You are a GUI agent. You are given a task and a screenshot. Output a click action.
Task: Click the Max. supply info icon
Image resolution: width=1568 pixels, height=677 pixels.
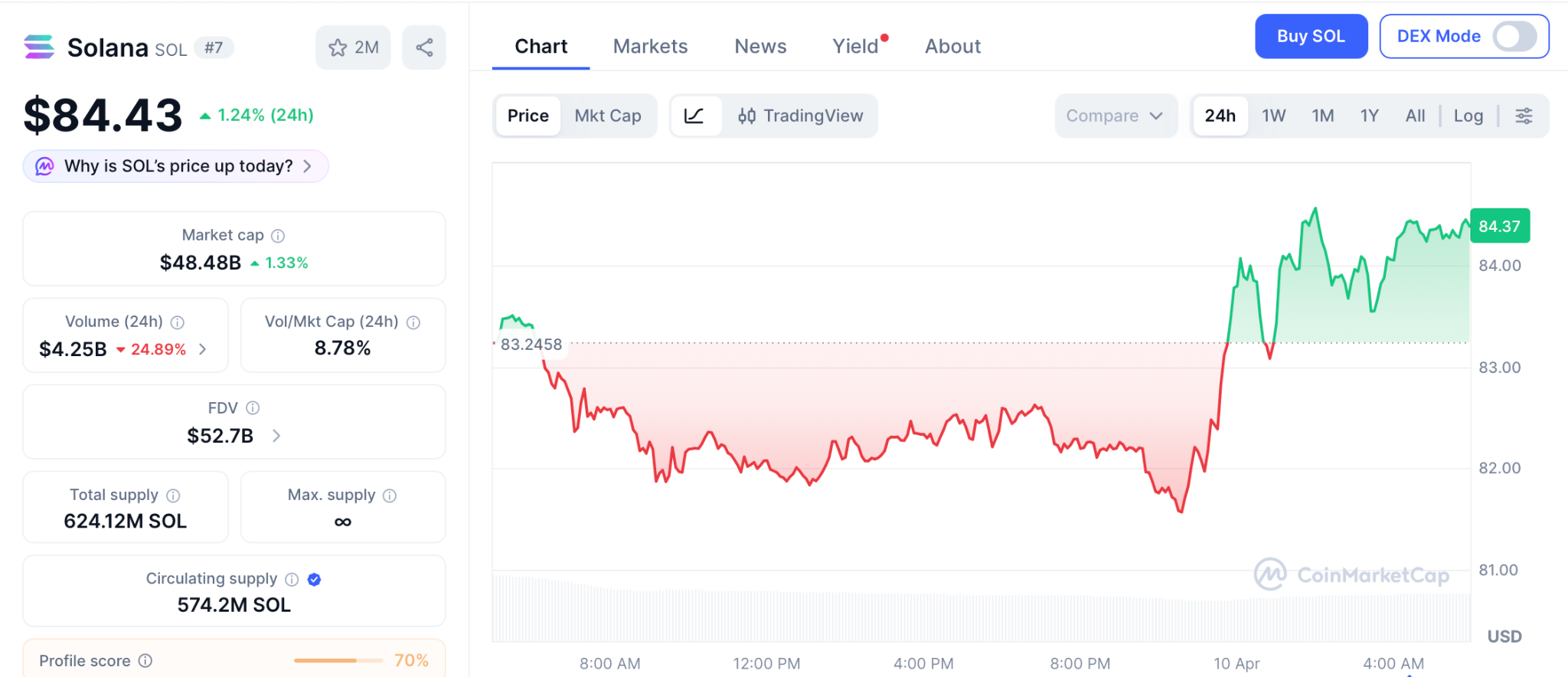[x=390, y=495]
